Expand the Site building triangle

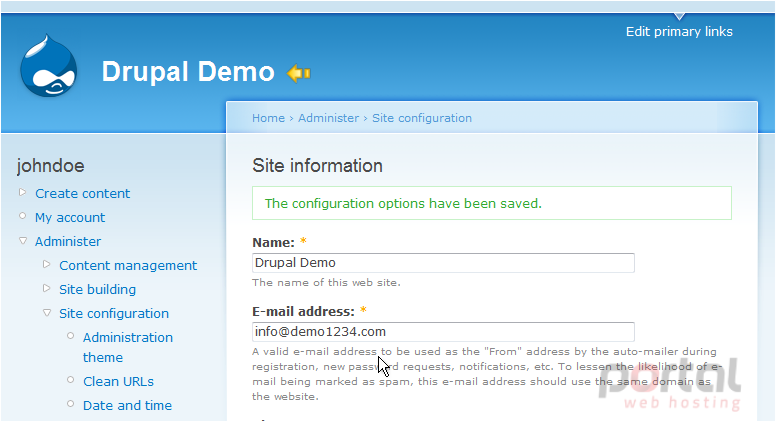[x=47, y=288]
